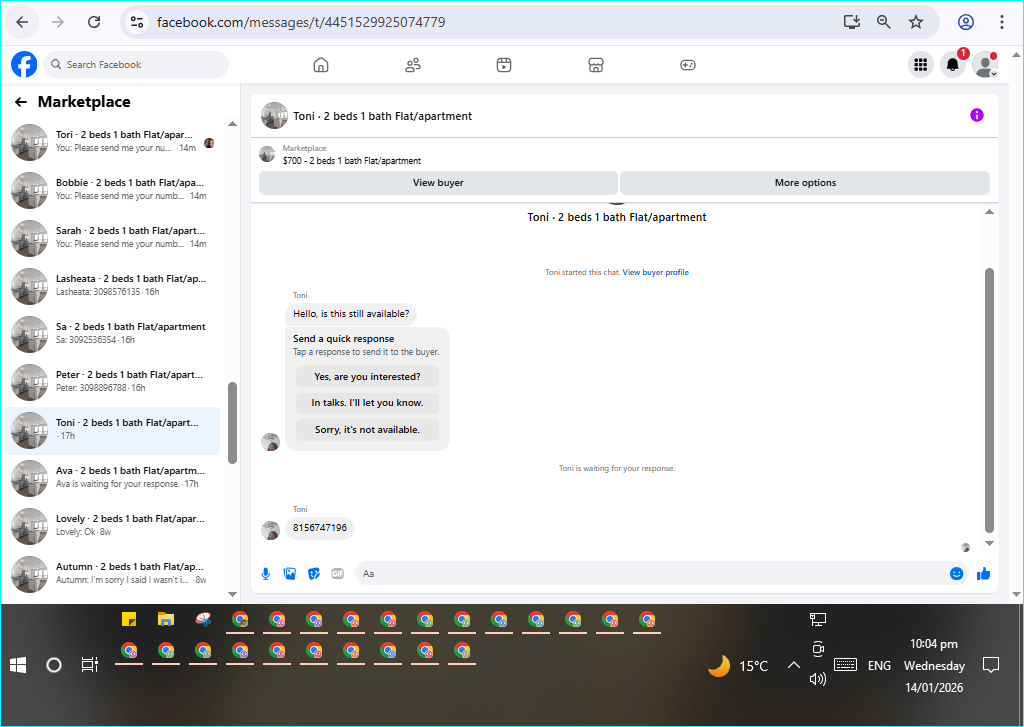Click Toni's avatar in chat header
The height and width of the screenshot is (727, 1024).
point(274,116)
